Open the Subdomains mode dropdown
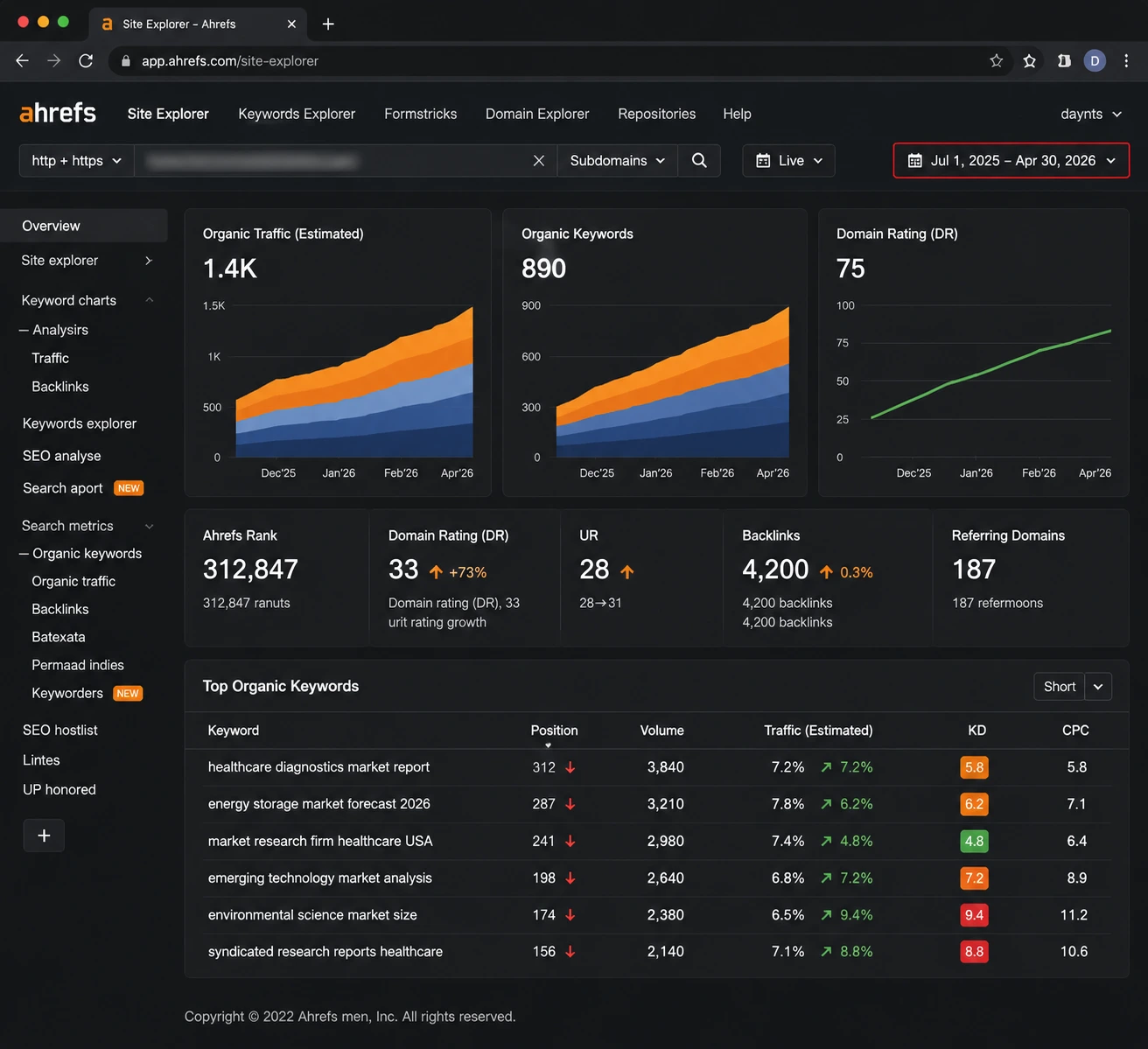Screen dimensions: 1148x1049 (618, 161)
